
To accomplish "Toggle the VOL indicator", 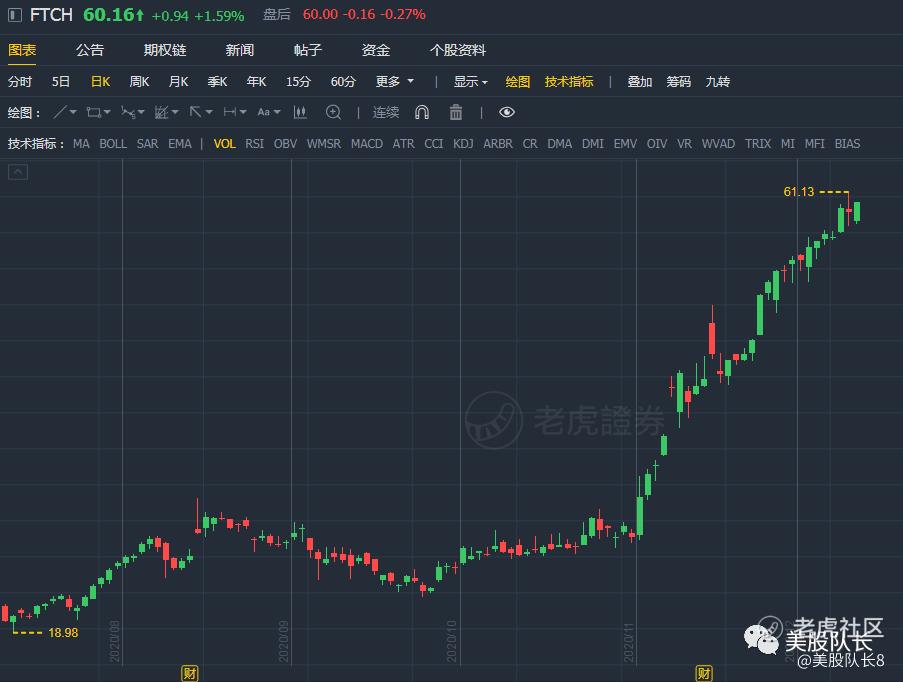I will 225,143.
